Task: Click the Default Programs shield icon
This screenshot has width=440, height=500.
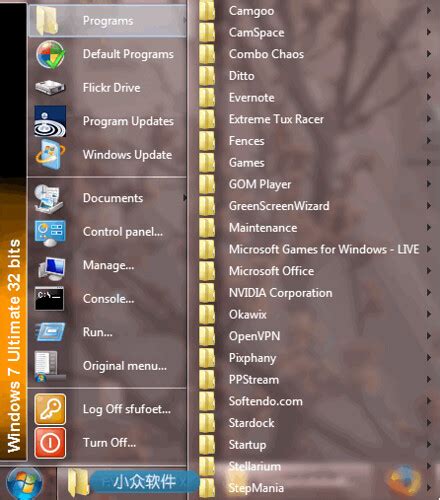Action: [x=50, y=54]
